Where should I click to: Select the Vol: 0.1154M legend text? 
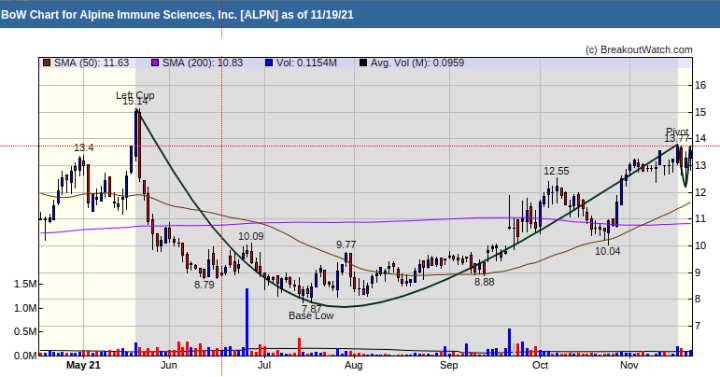pos(306,63)
